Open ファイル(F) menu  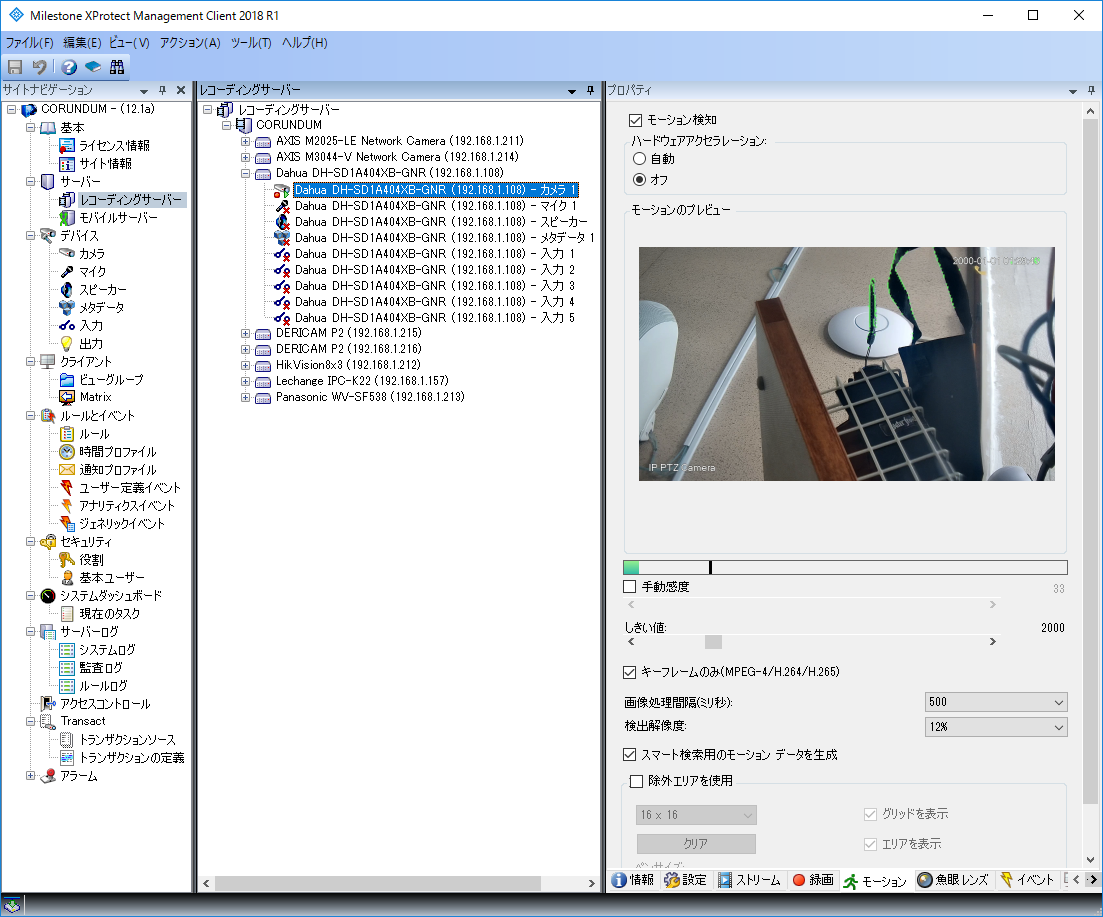[x=29, y=43]
